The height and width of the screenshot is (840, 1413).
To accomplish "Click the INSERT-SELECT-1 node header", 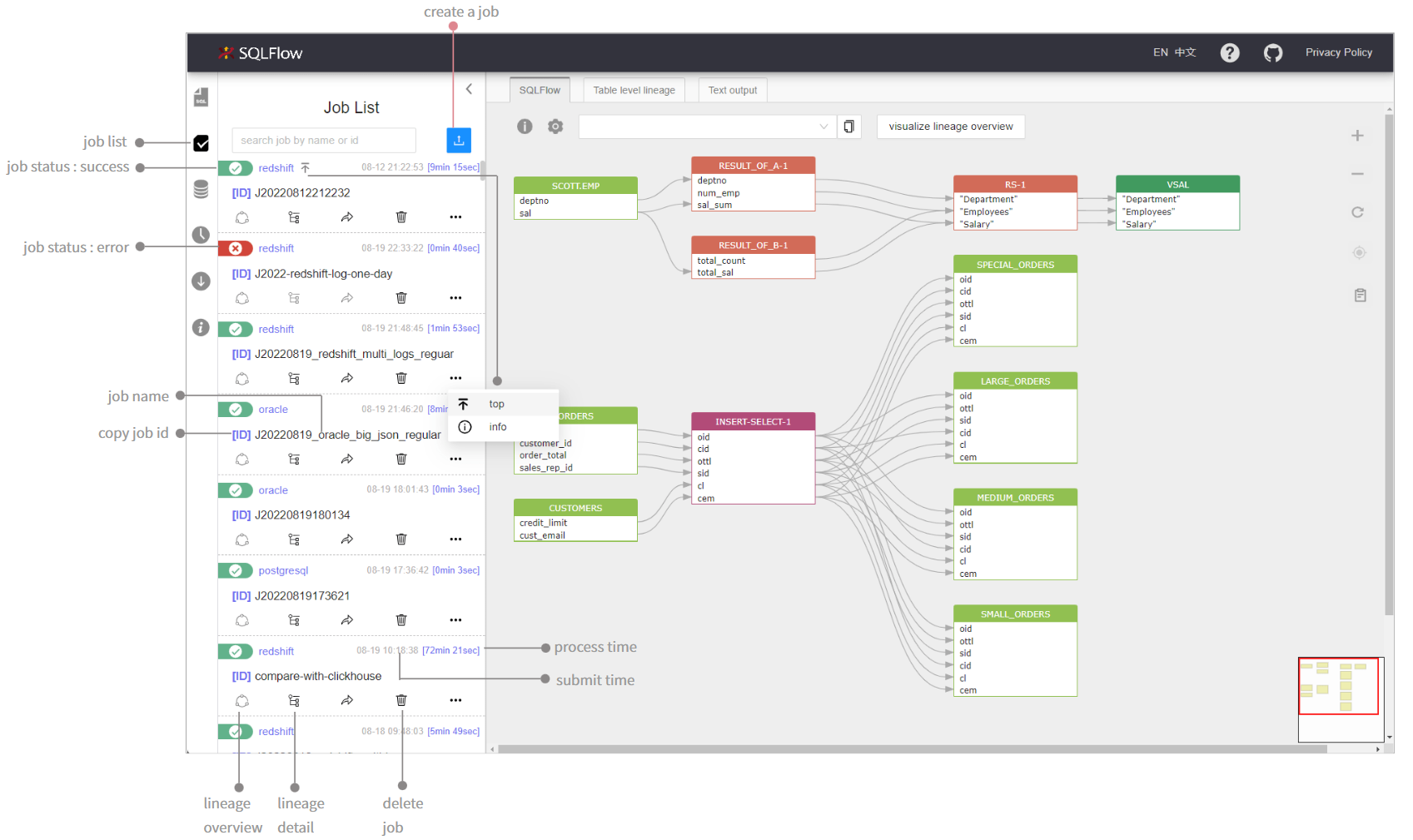I will click(753, 421).
